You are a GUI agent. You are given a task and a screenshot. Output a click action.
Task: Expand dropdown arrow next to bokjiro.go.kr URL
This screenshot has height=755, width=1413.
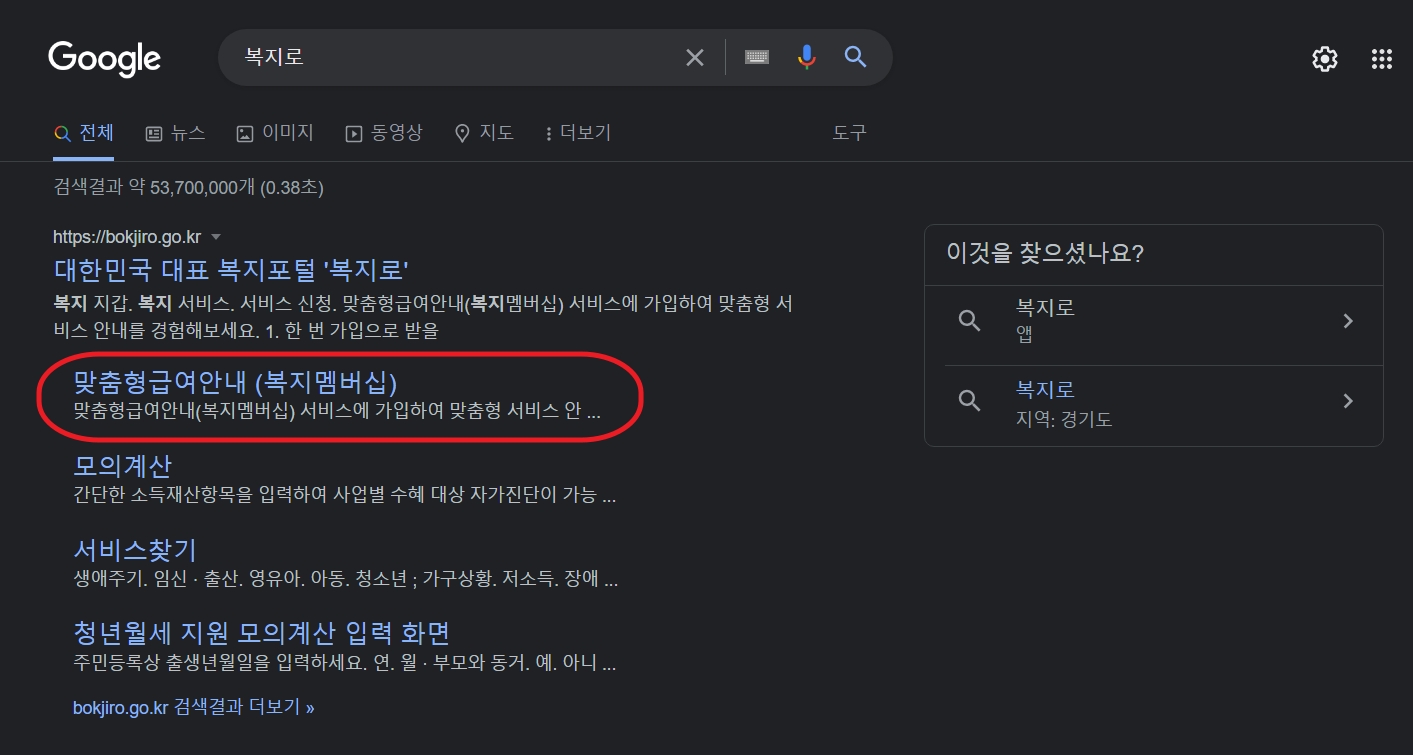pyautogui.click(x=215, y=237)
